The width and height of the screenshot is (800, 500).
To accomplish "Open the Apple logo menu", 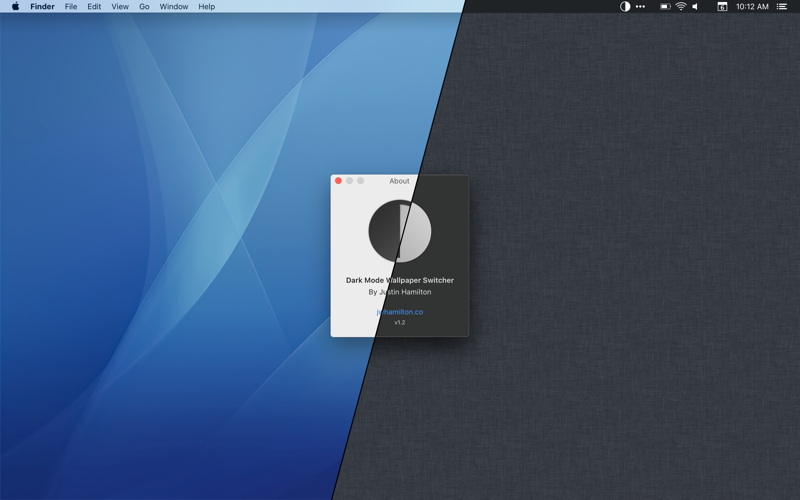I will click(15, 6).
